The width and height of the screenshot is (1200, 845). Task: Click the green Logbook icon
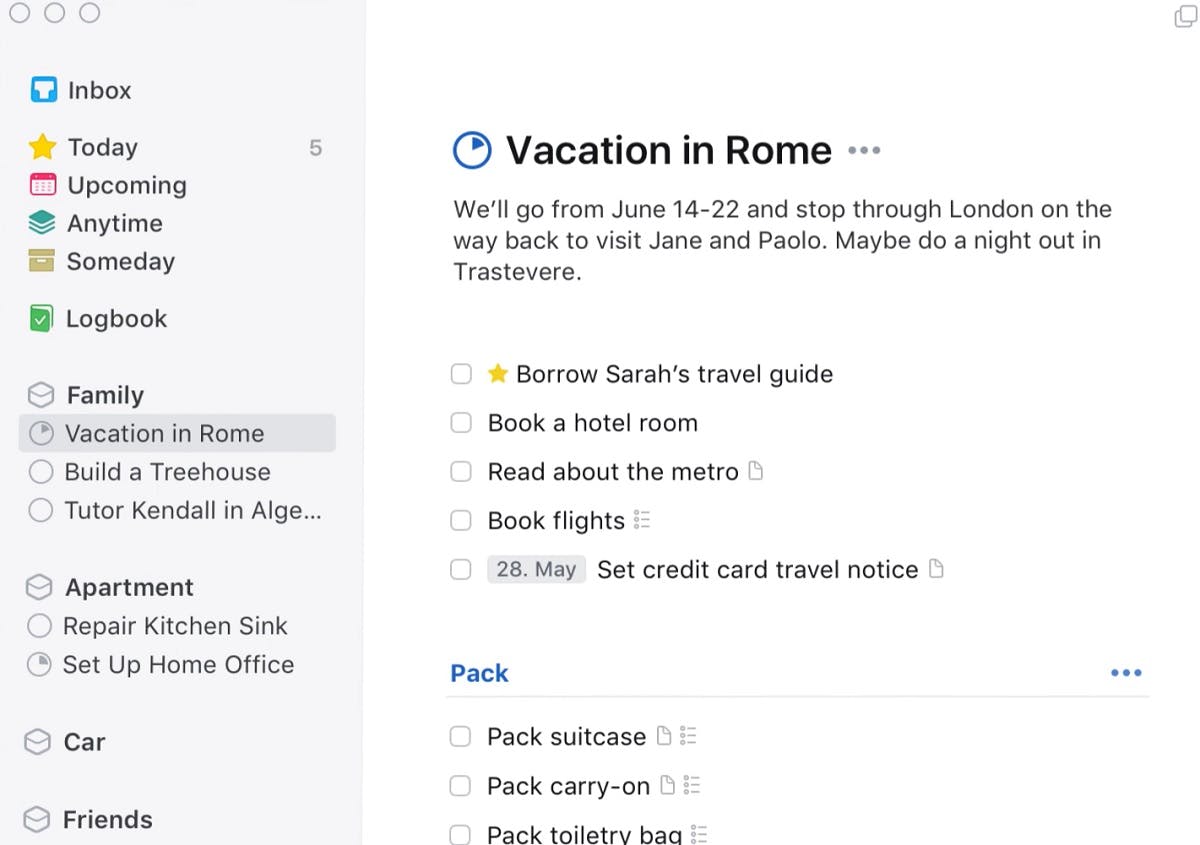click(41, 319)
